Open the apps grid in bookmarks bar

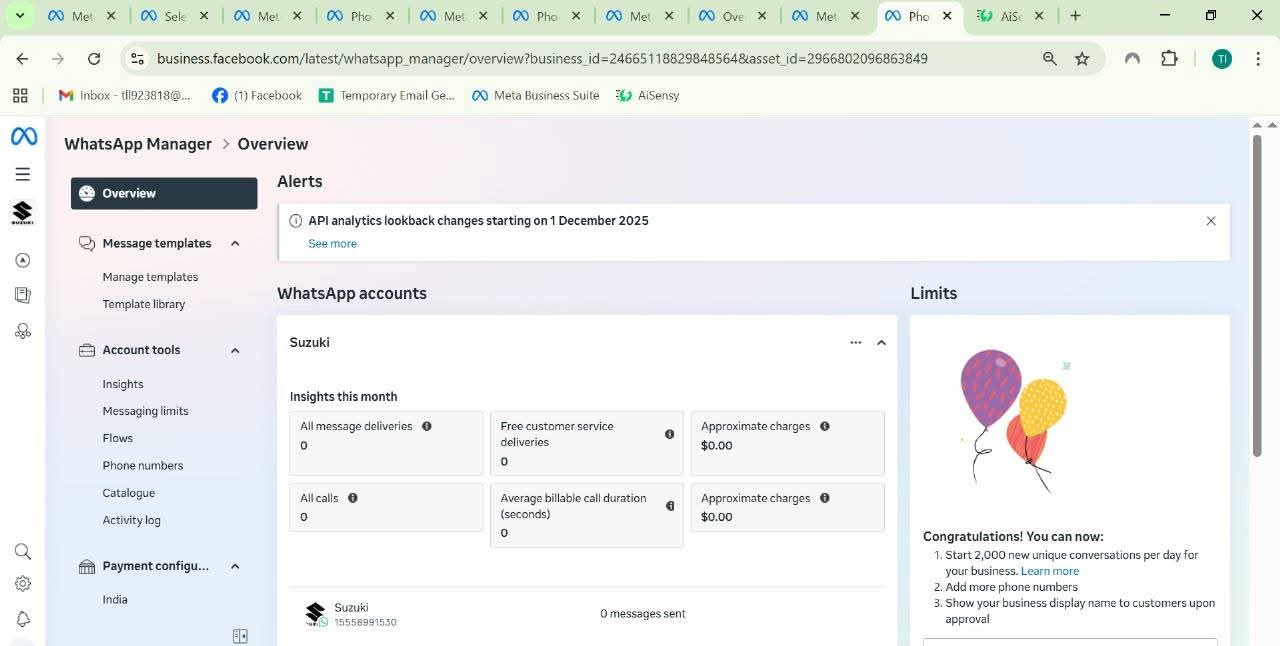20,95
